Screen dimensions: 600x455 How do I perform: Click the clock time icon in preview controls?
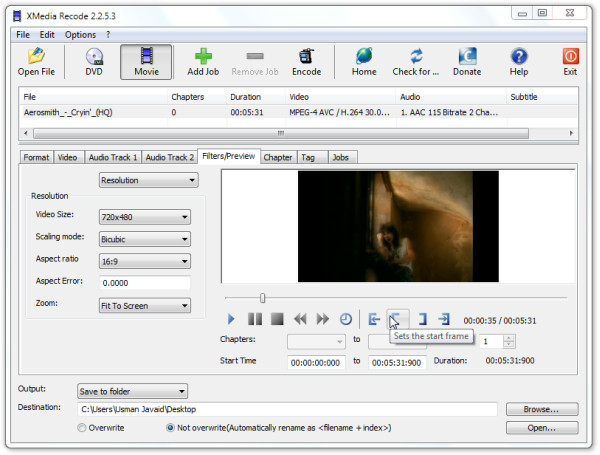click(346, 319)
